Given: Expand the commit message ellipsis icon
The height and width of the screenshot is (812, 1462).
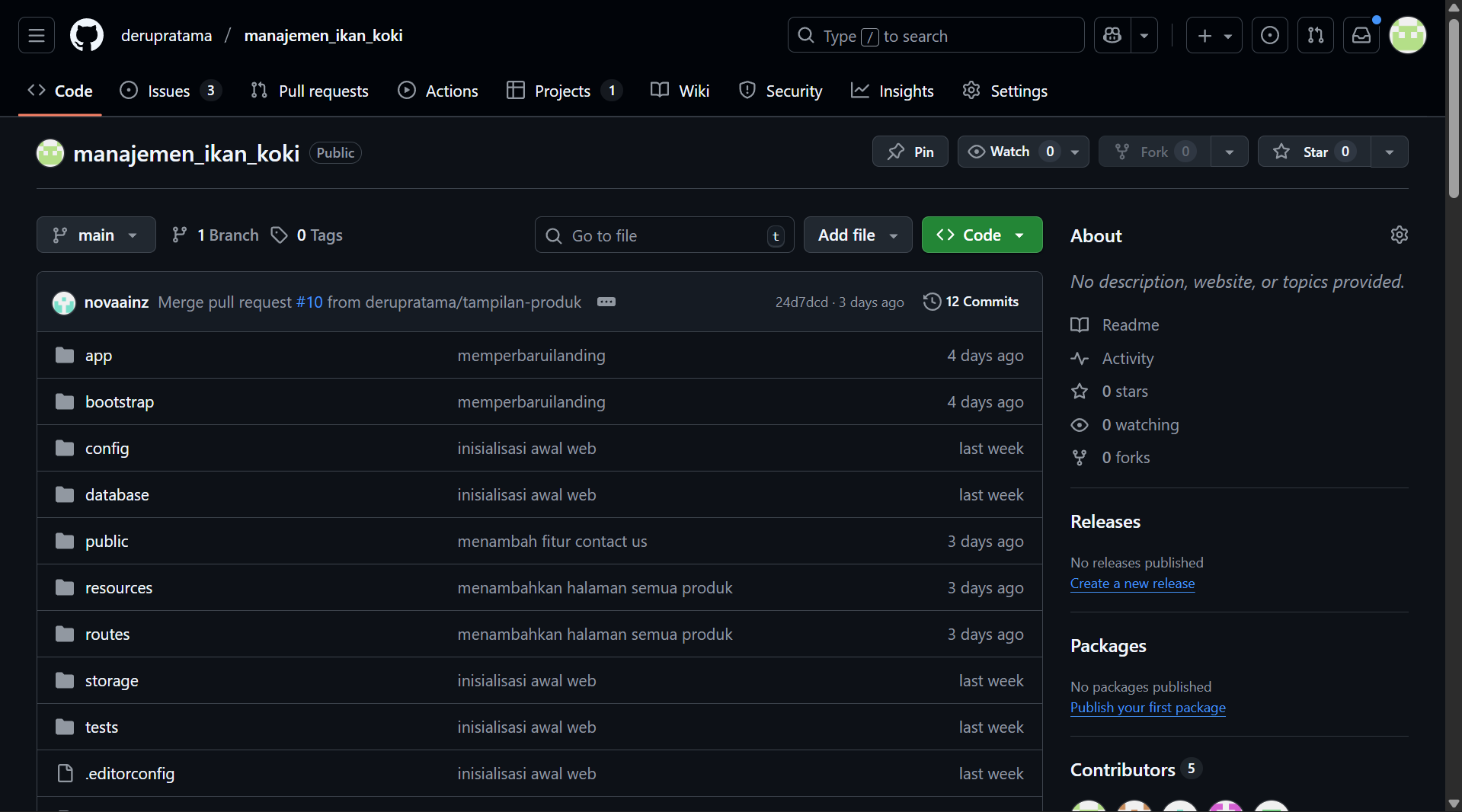Looking at the screenshot, I should (x=606, y=302).
